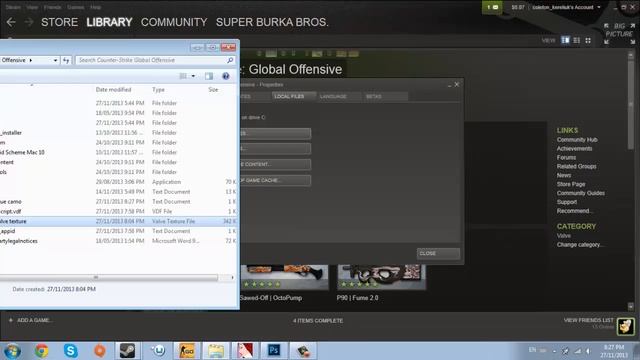
Task: Switch to the LOCAL FILES tab
Action: 293,96
